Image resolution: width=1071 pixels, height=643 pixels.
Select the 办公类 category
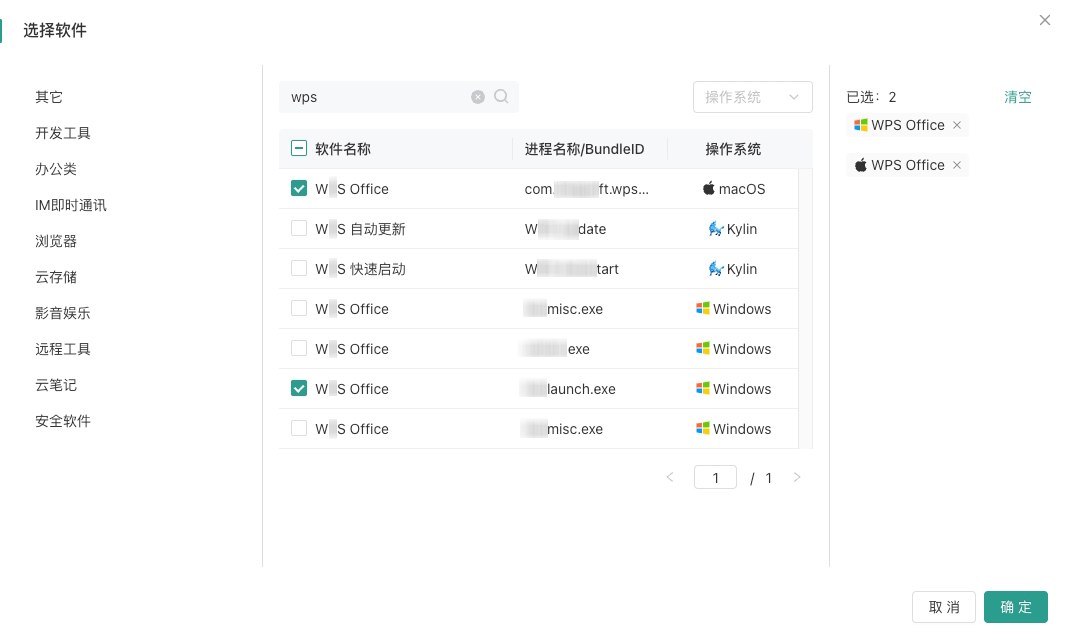click(x=56, y=169)
